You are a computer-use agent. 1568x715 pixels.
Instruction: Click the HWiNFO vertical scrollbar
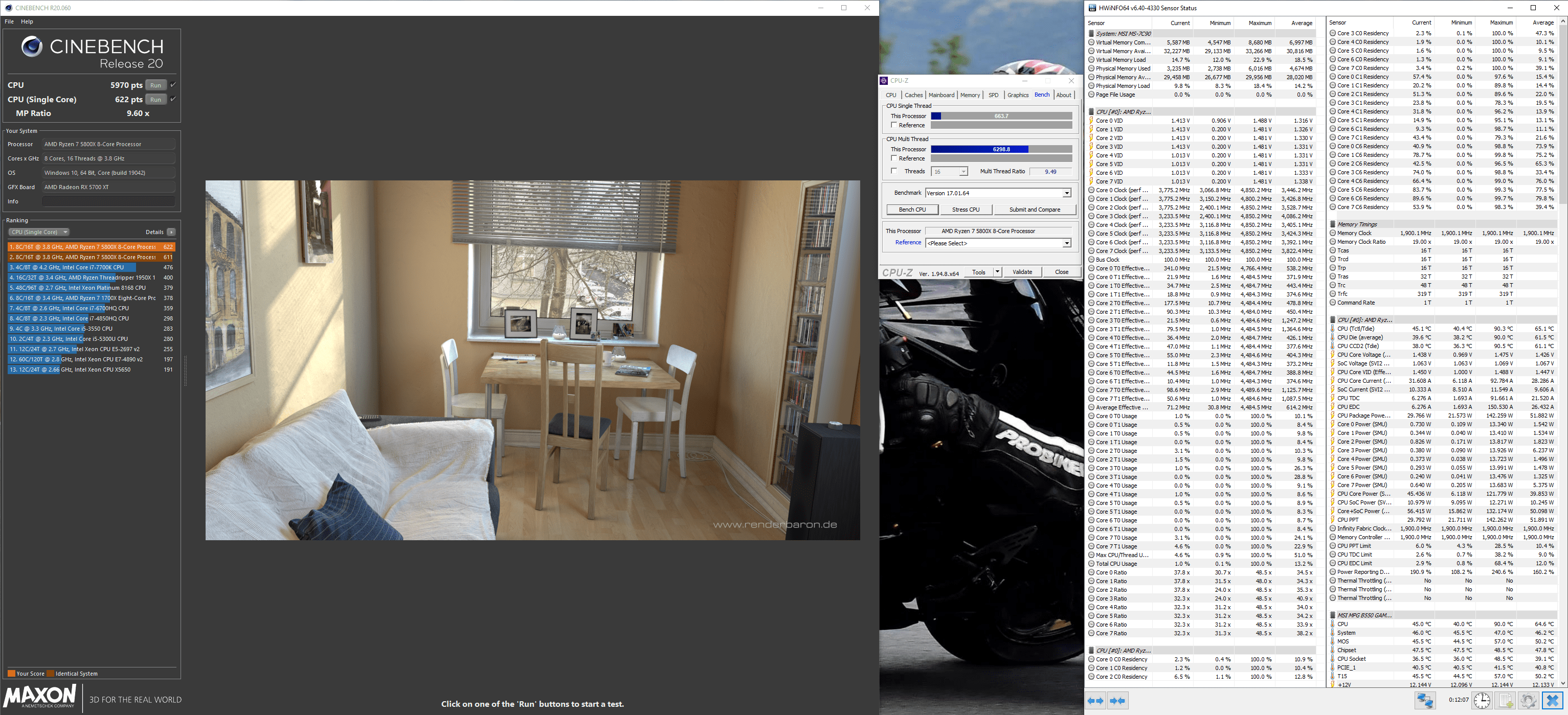click(1563, 353)
